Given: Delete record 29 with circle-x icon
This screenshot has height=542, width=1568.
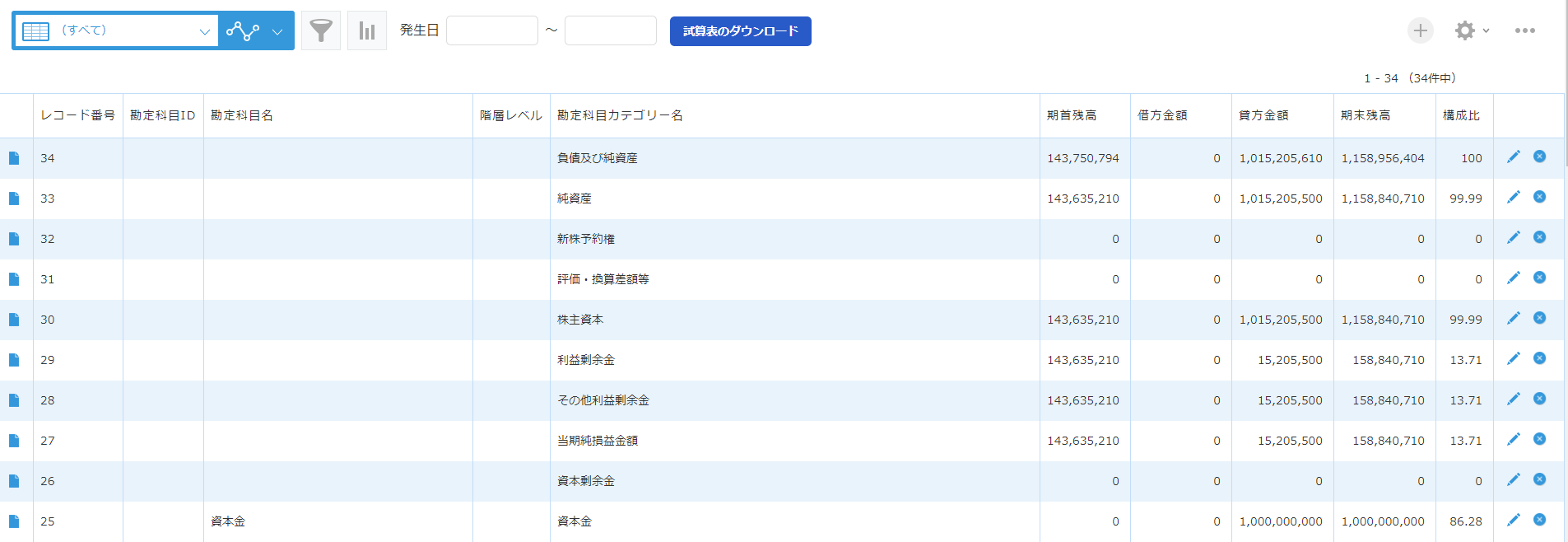Looking at the screenshot, I should tap(1539, 358).
